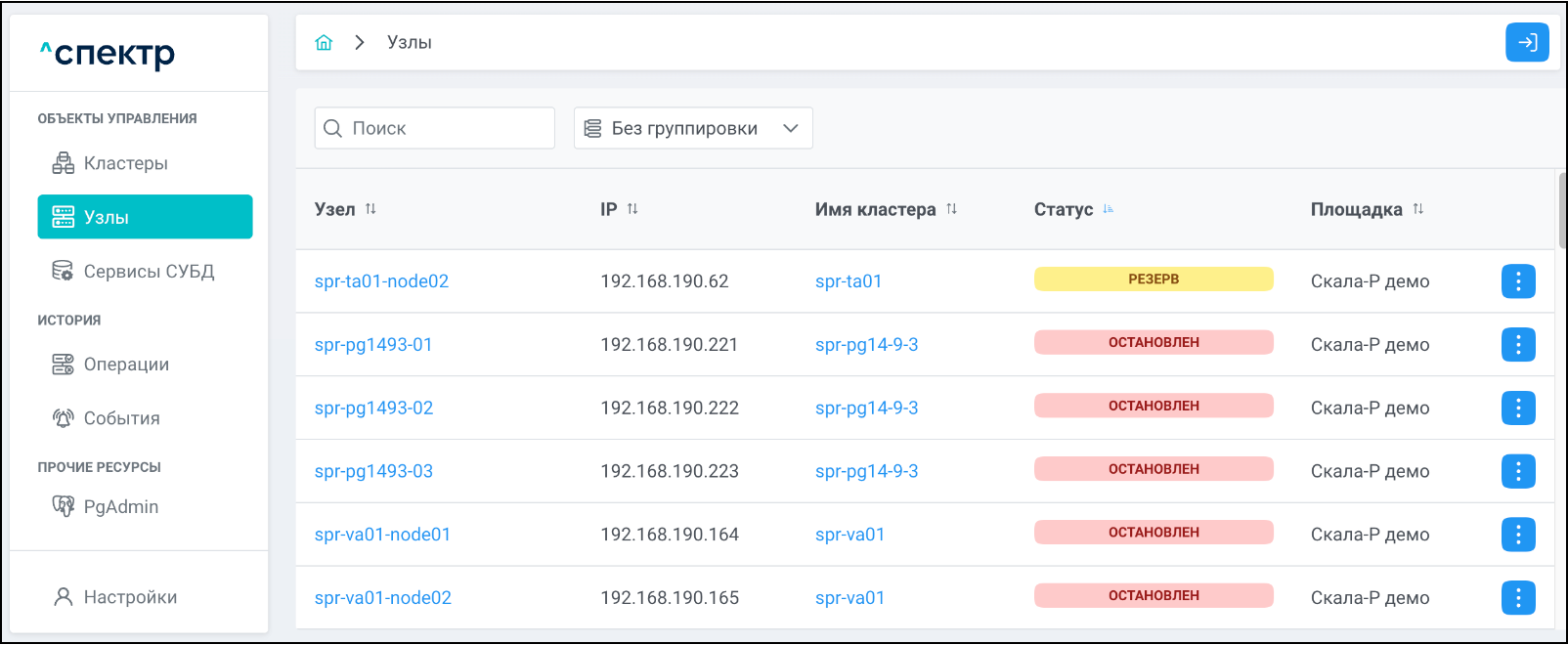Expand the Без группировки grouping dropdown
This screenshot has height=645, width=1568.
click(692, 128)
